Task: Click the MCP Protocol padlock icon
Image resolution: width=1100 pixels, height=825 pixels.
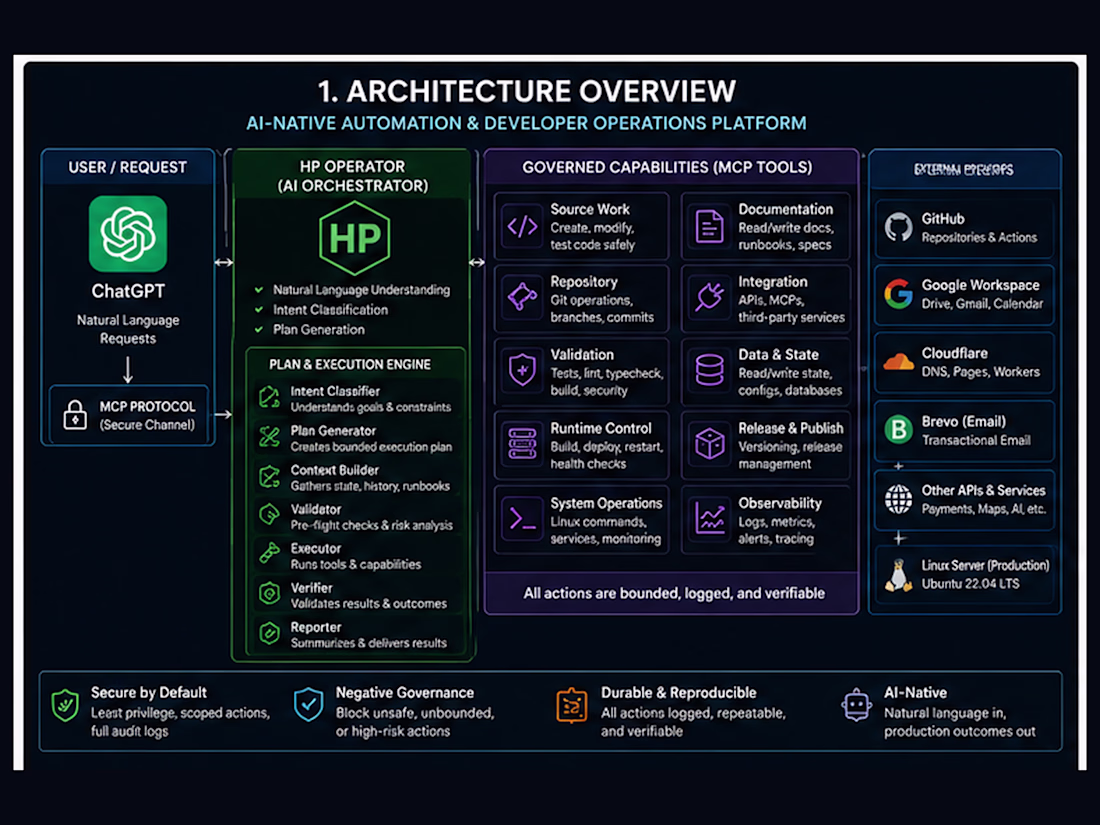Action: (75, 415)
